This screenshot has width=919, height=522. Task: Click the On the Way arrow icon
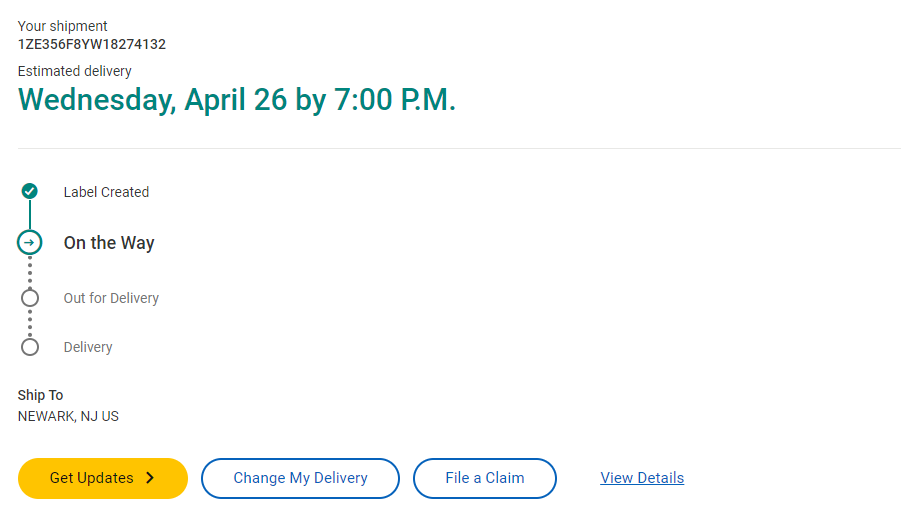(30, 242)
